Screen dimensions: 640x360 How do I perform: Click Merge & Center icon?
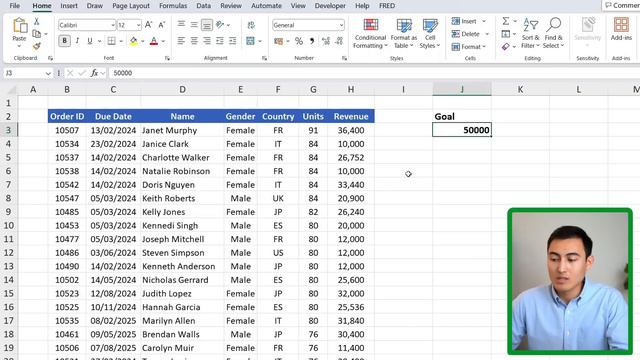tap(250, 41)
